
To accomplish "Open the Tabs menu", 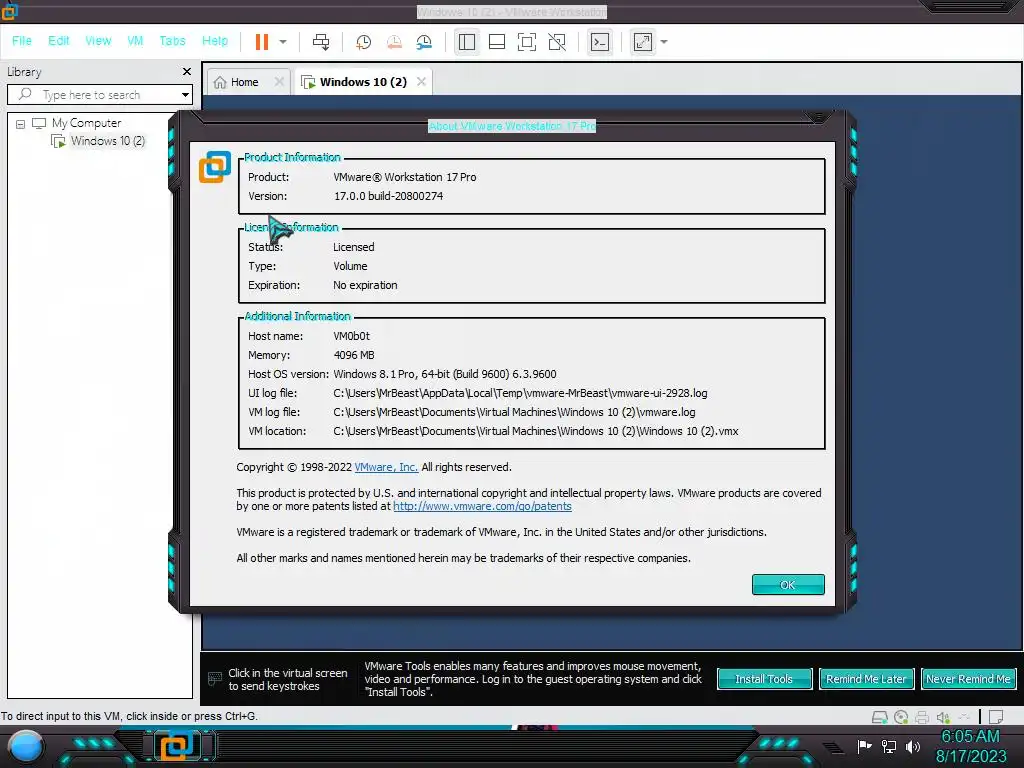I will pyautogui.click(x=172, y=40).
